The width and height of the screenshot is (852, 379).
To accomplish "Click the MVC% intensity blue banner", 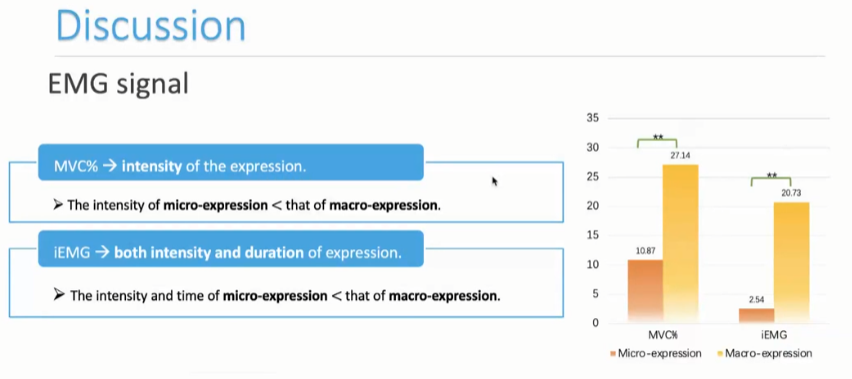I will (x=230, y=162).
